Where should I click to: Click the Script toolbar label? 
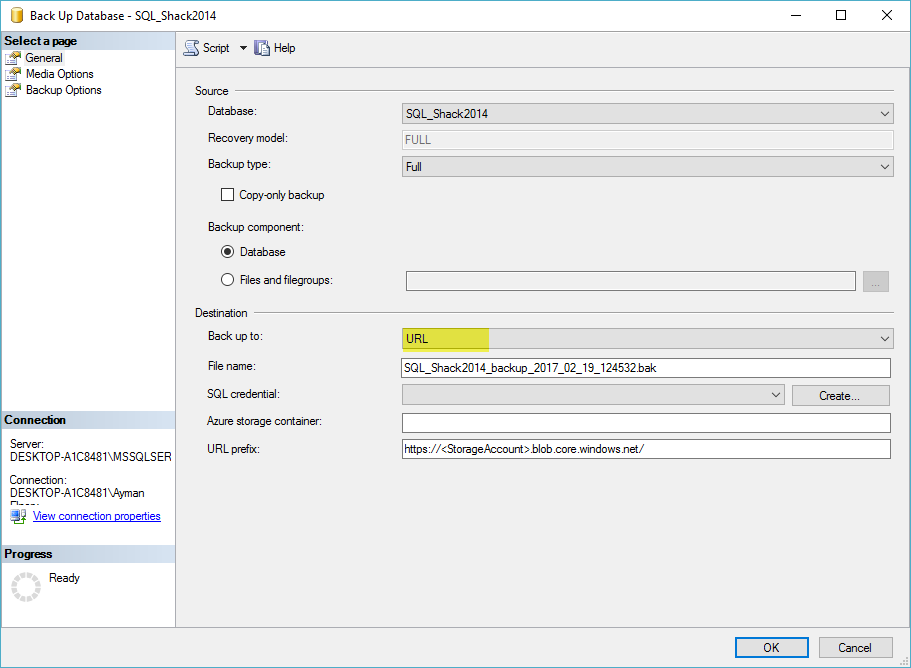216,48
